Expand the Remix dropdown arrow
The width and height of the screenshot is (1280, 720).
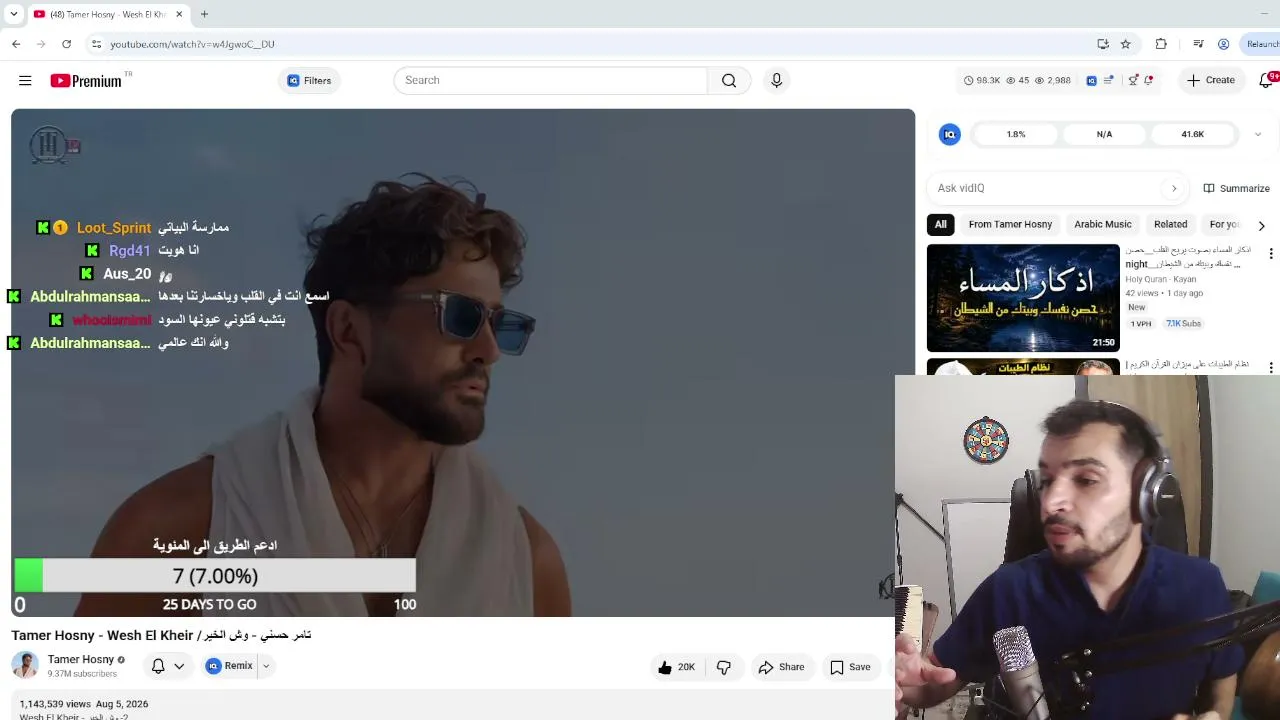pyautogui.click(x=266, y=666)
